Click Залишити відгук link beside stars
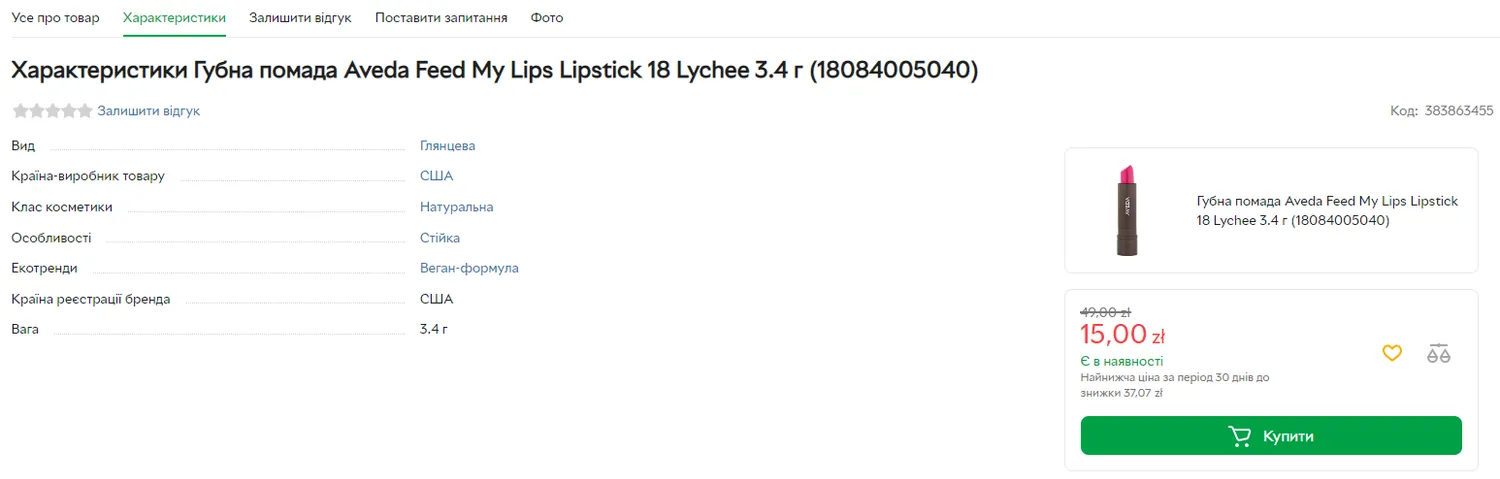 pyautogui.click(x=148, y=111)
